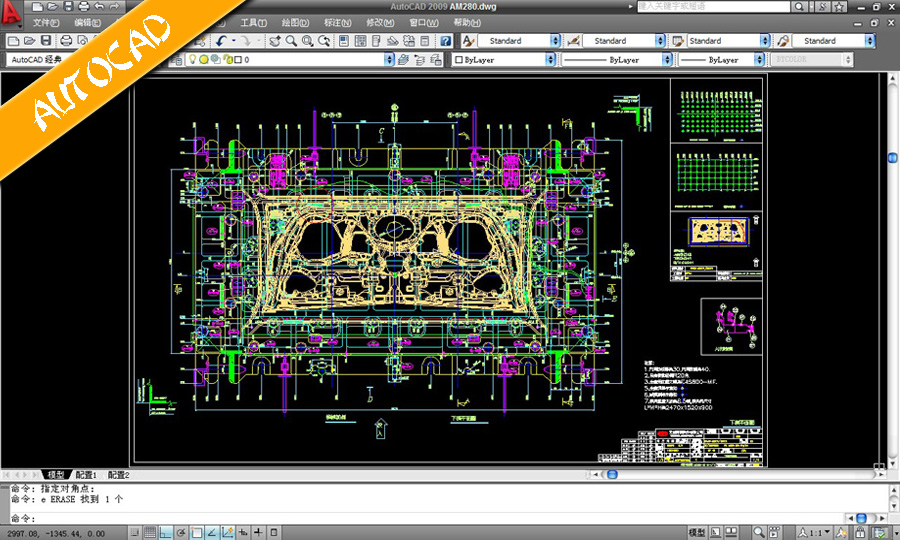Open the AutoCAD application menu (red A logo)
The height and width of the screenshot is (540, 900).
tap(10, 14)
